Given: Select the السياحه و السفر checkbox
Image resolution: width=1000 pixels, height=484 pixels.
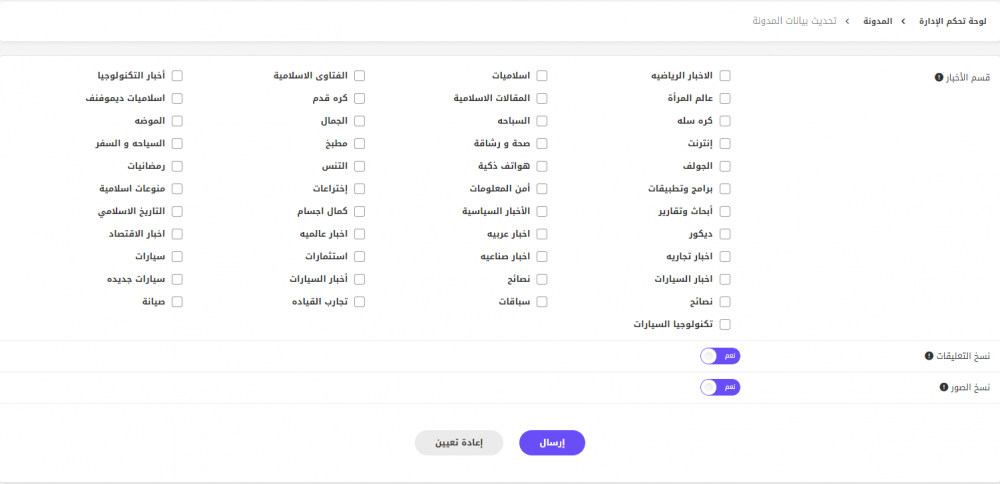Looking at the screenshot, I should click(x=177, y=143).
